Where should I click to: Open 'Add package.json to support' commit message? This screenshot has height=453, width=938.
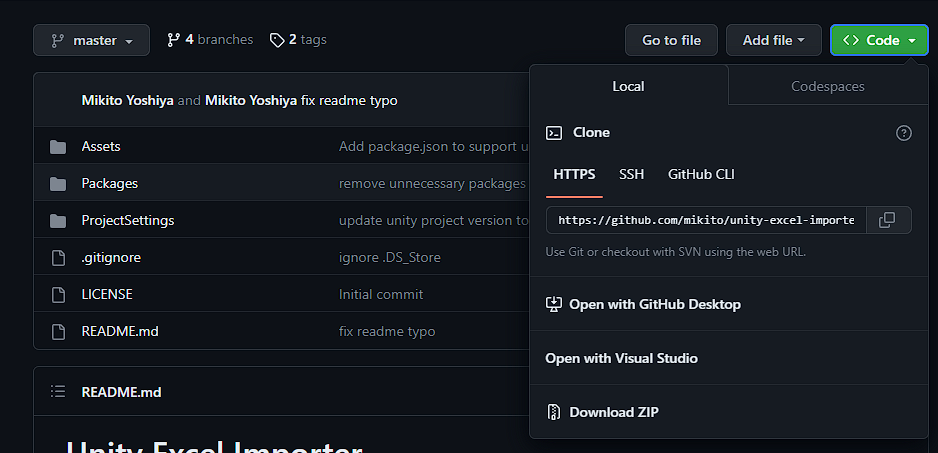point(434,146)
